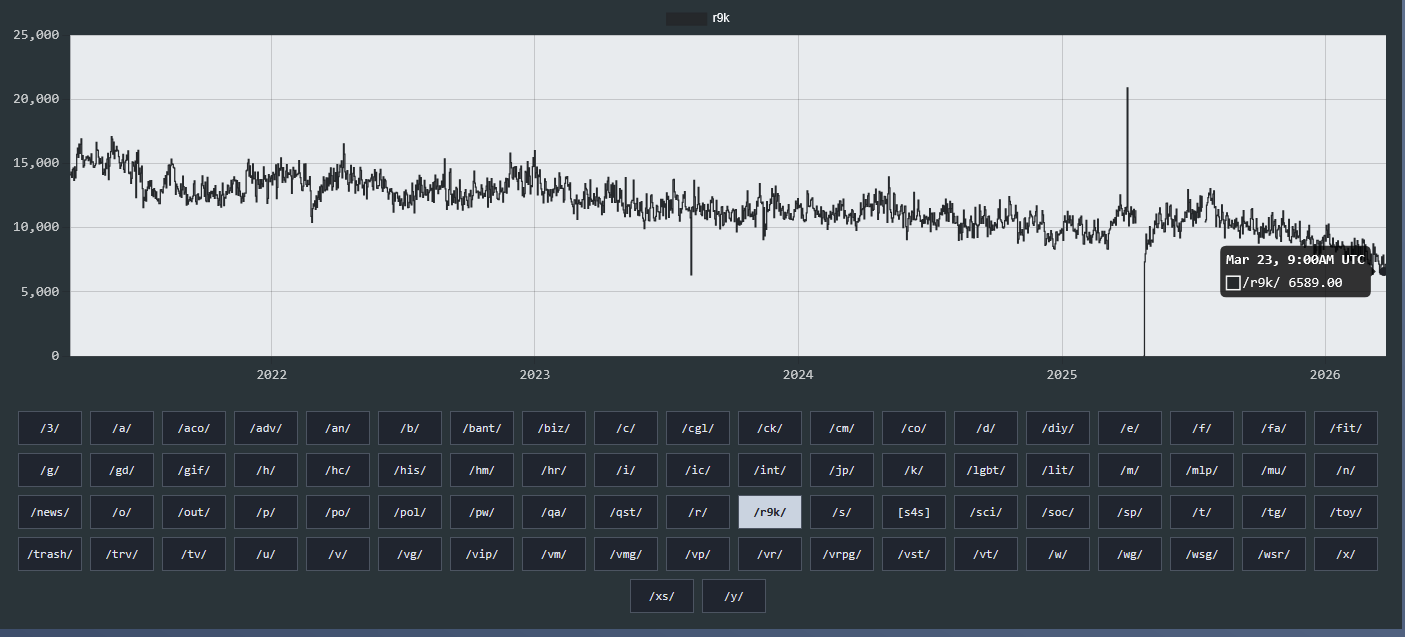
Task: Show the /tv/ board chart
Action: [x=194, y=554]
